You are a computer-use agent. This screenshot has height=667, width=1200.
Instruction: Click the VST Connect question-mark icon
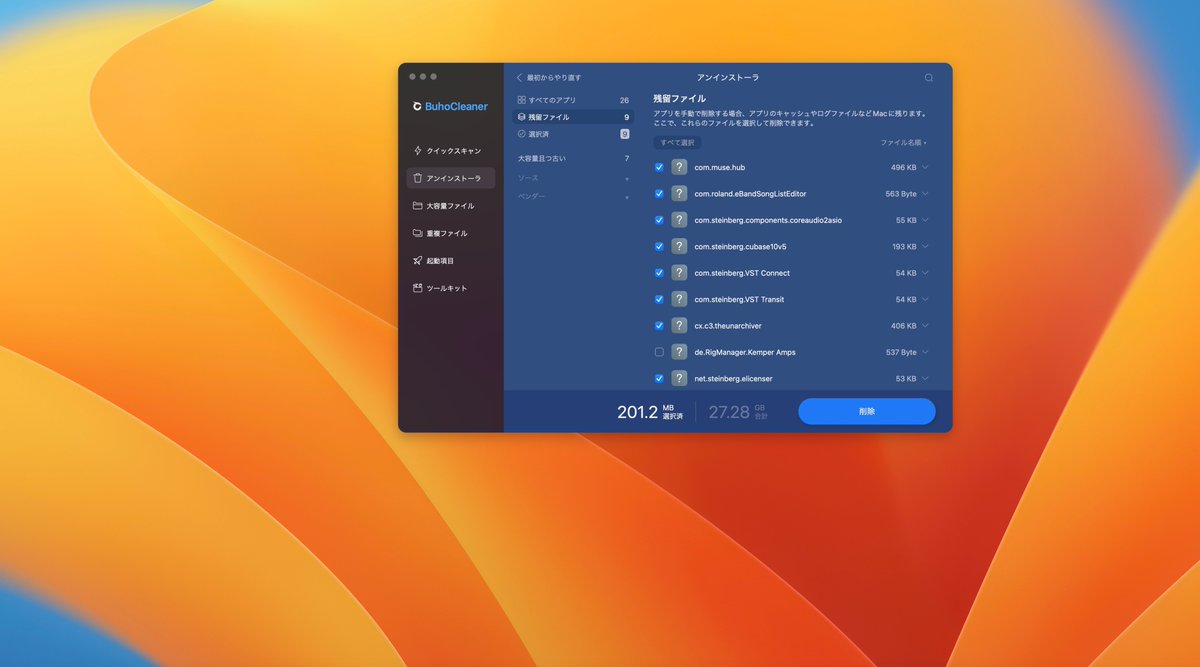pos(679,273)
